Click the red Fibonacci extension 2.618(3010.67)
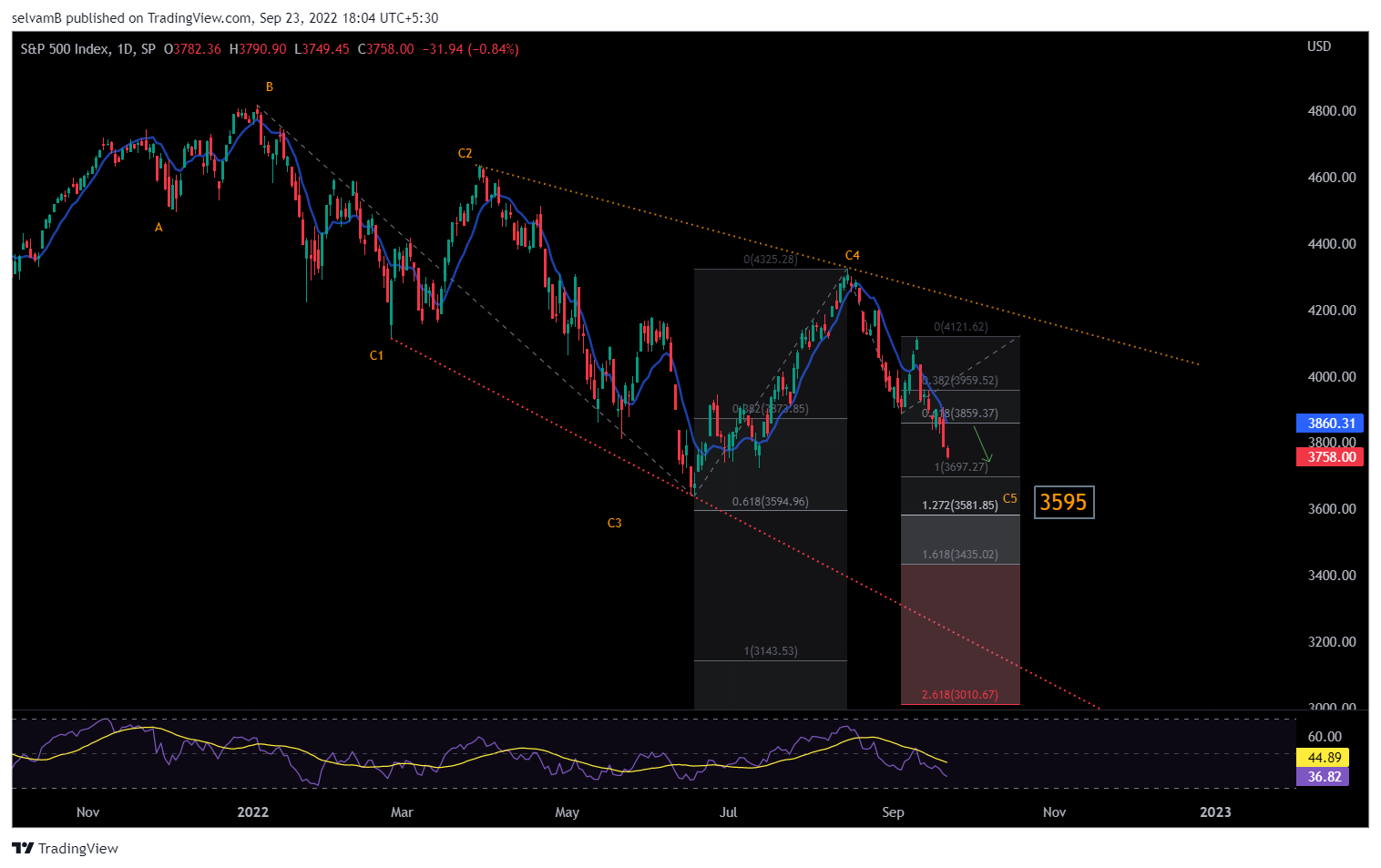The height and width of the screenshot is (868, 1381). pyautogui.click(x=960, y=695)
